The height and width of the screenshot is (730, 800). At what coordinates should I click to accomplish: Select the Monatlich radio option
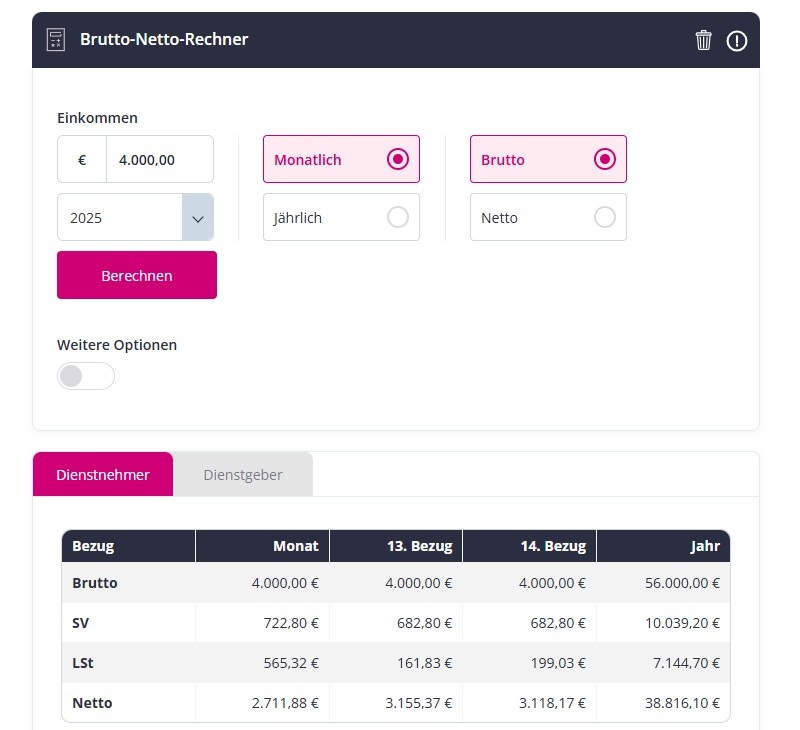(341, 160)
